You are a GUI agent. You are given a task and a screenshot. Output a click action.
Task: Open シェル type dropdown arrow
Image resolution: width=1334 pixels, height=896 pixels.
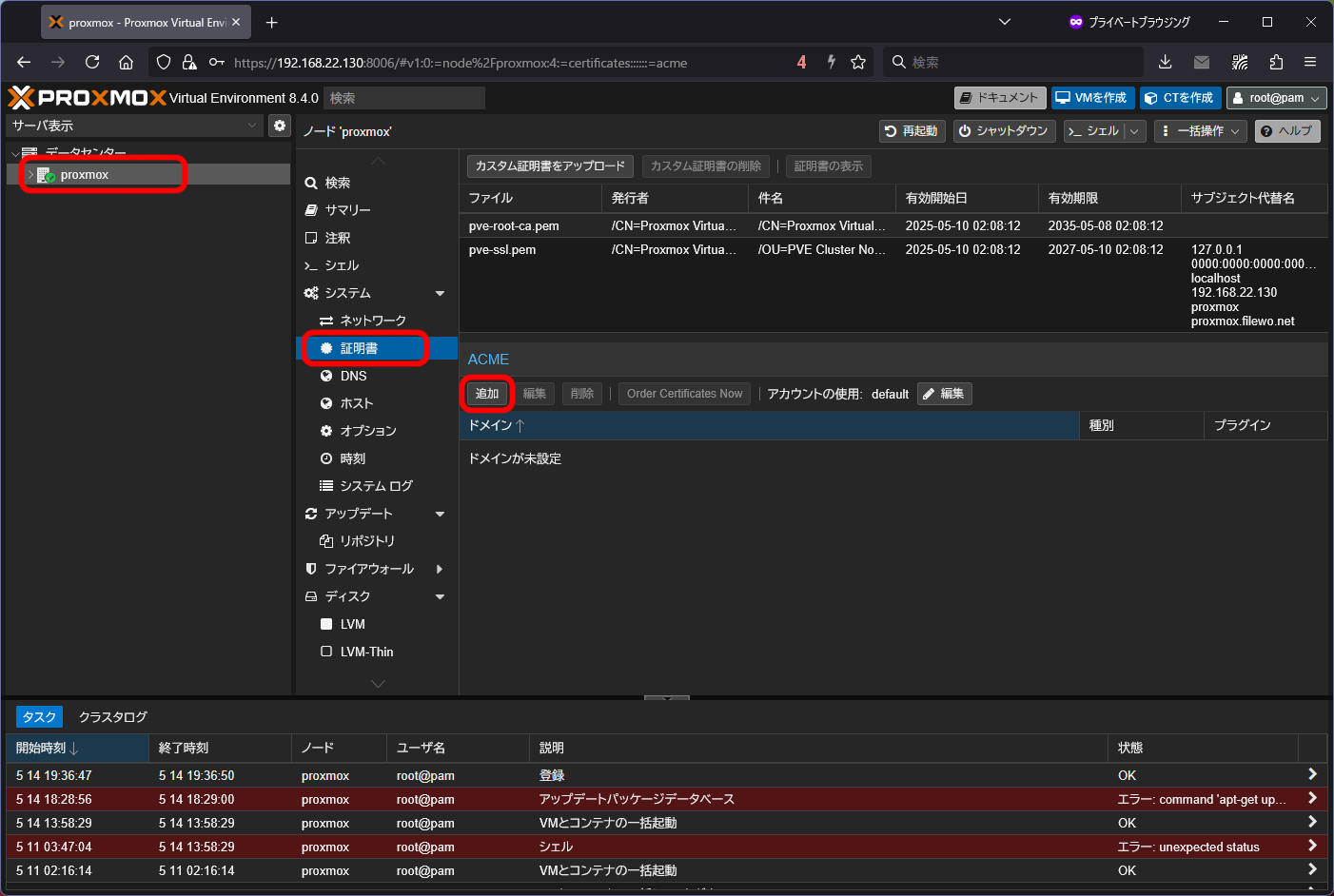coord(1134,131)
